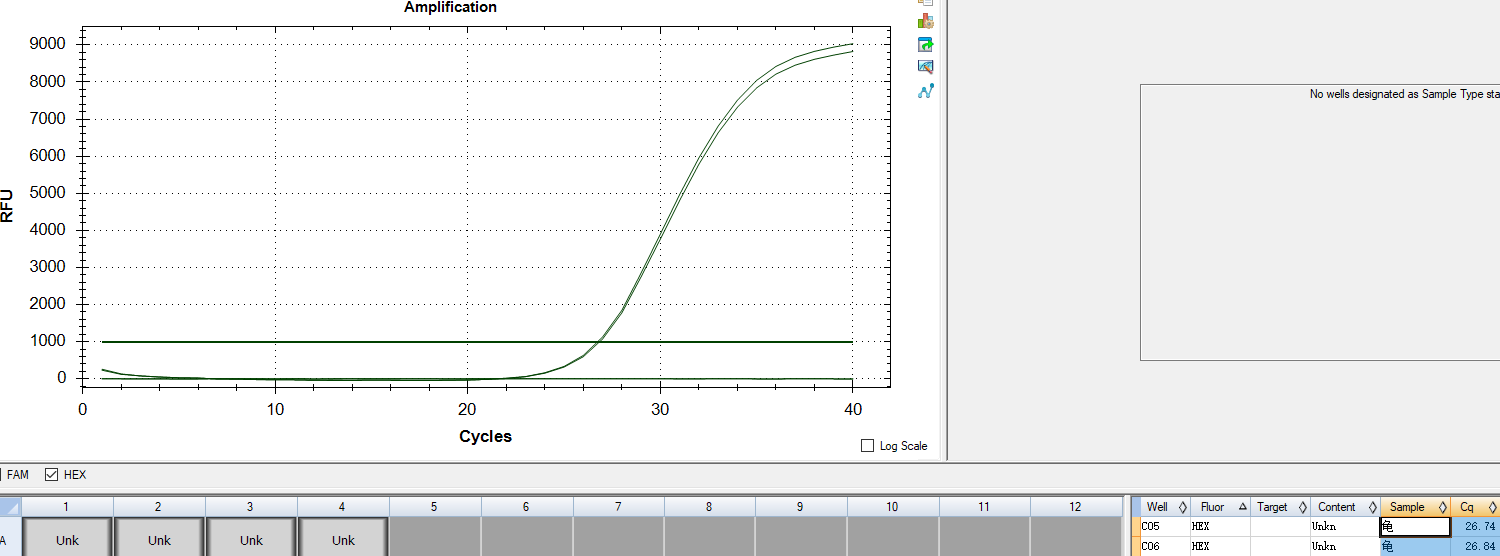Click the RFU axis label

(x=8, y=205)
